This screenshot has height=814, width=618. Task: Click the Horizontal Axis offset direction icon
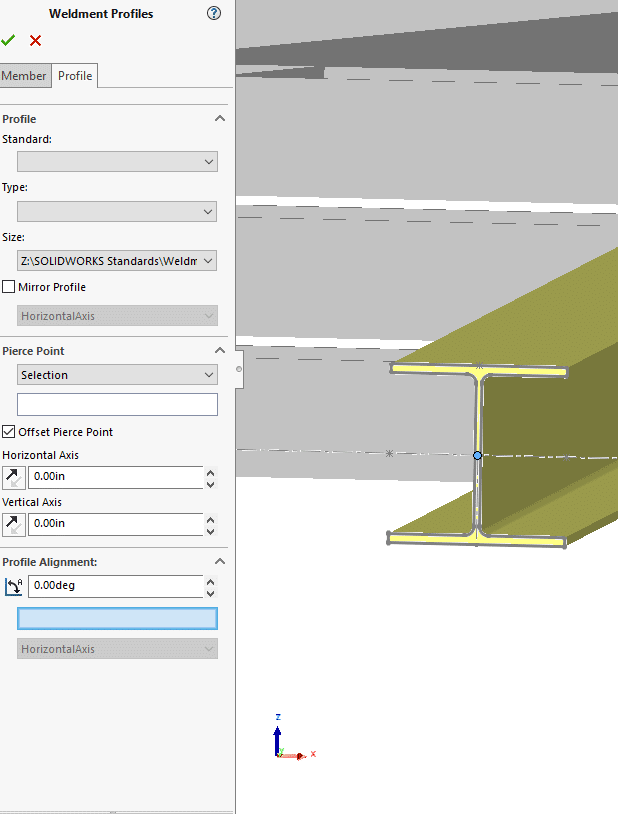(14, 477)
